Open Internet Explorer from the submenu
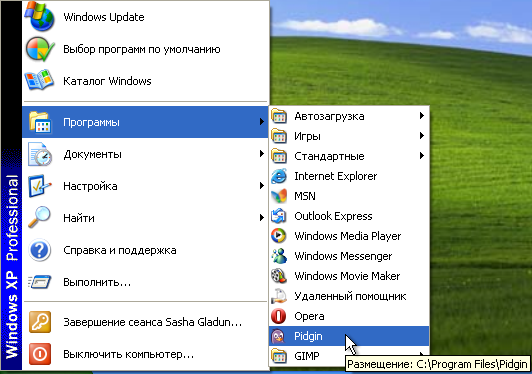The image size is (532, 374). click(349, 176)
